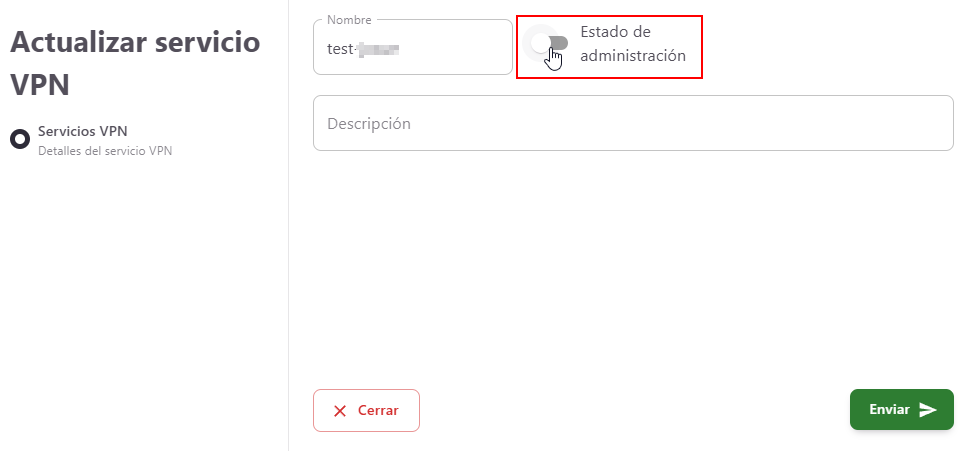Select the Servicios VPN step label
The width and height of the screenshot is (966, 451).
click(x=82, y=131)
